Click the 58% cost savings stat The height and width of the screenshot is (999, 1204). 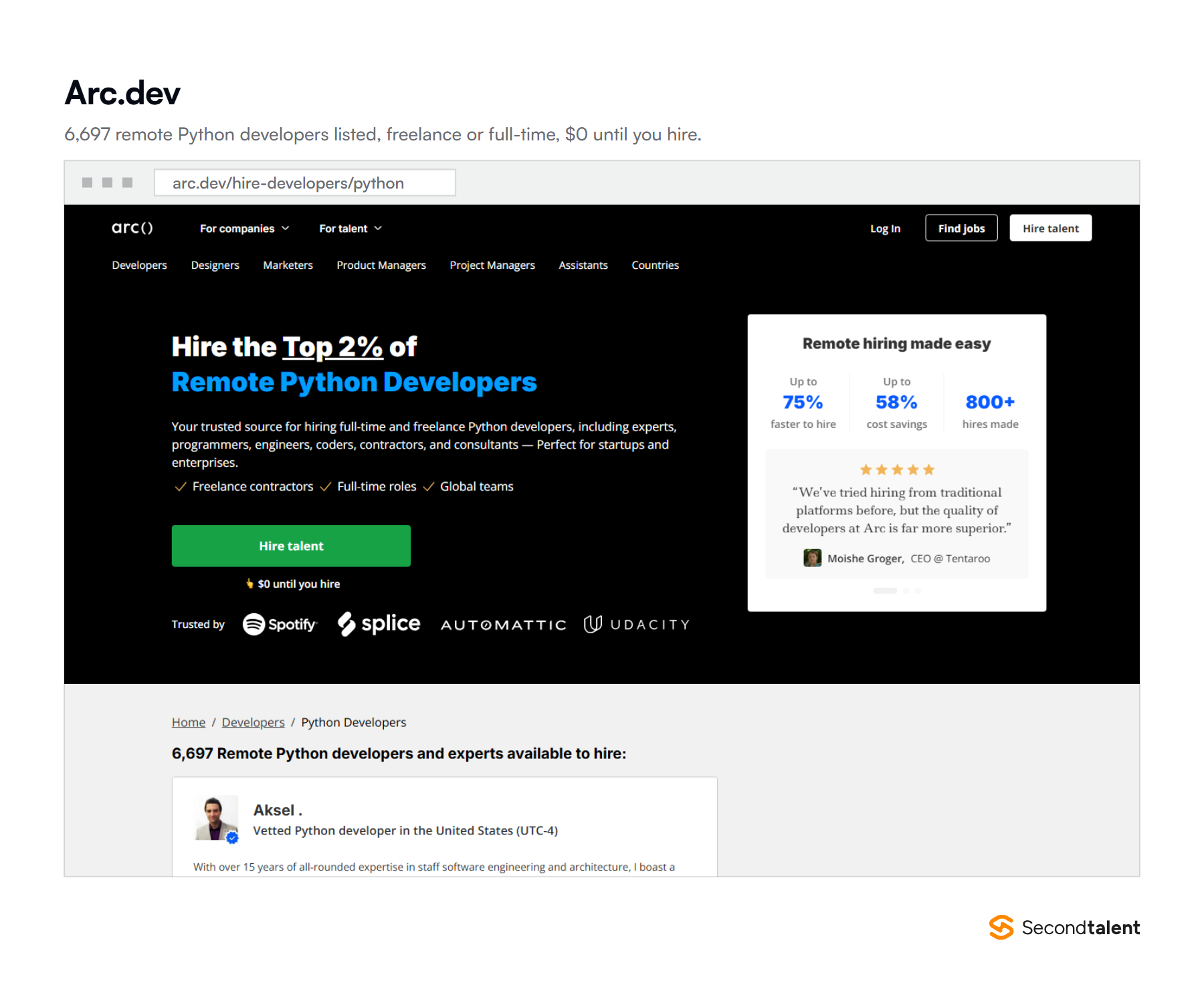[x=896, y=403]
